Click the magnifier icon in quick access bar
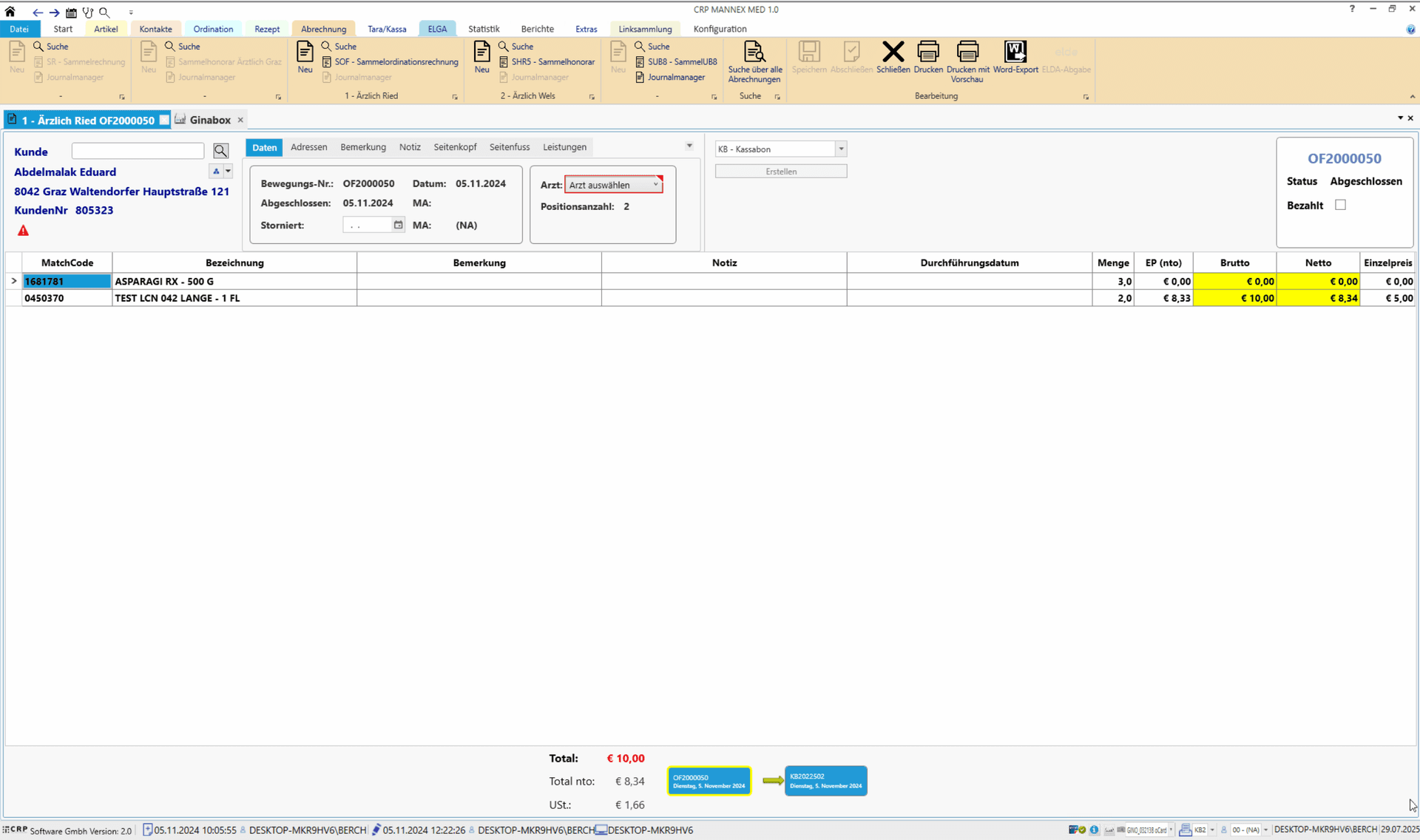 tap(104, 13)
